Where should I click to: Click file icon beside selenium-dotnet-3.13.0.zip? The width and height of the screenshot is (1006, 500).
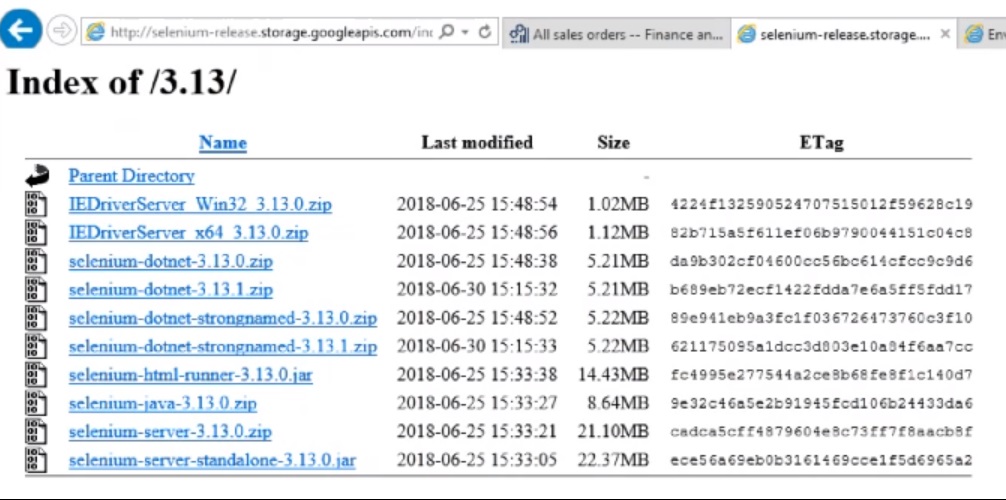point(36,261)
